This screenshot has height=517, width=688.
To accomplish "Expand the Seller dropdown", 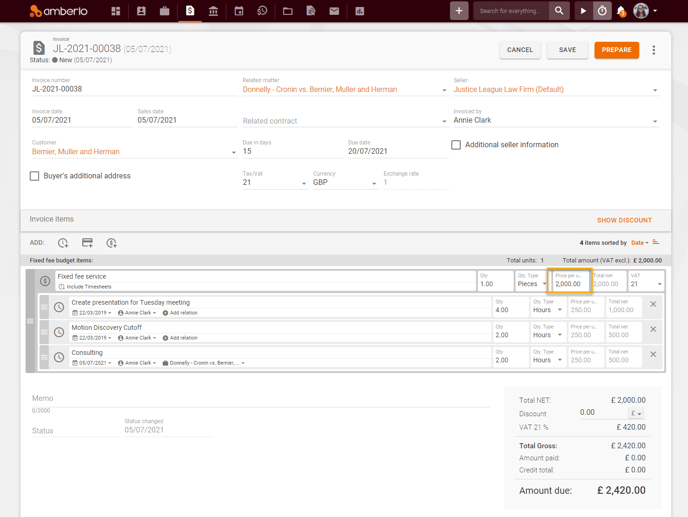I will pos(655,90).
